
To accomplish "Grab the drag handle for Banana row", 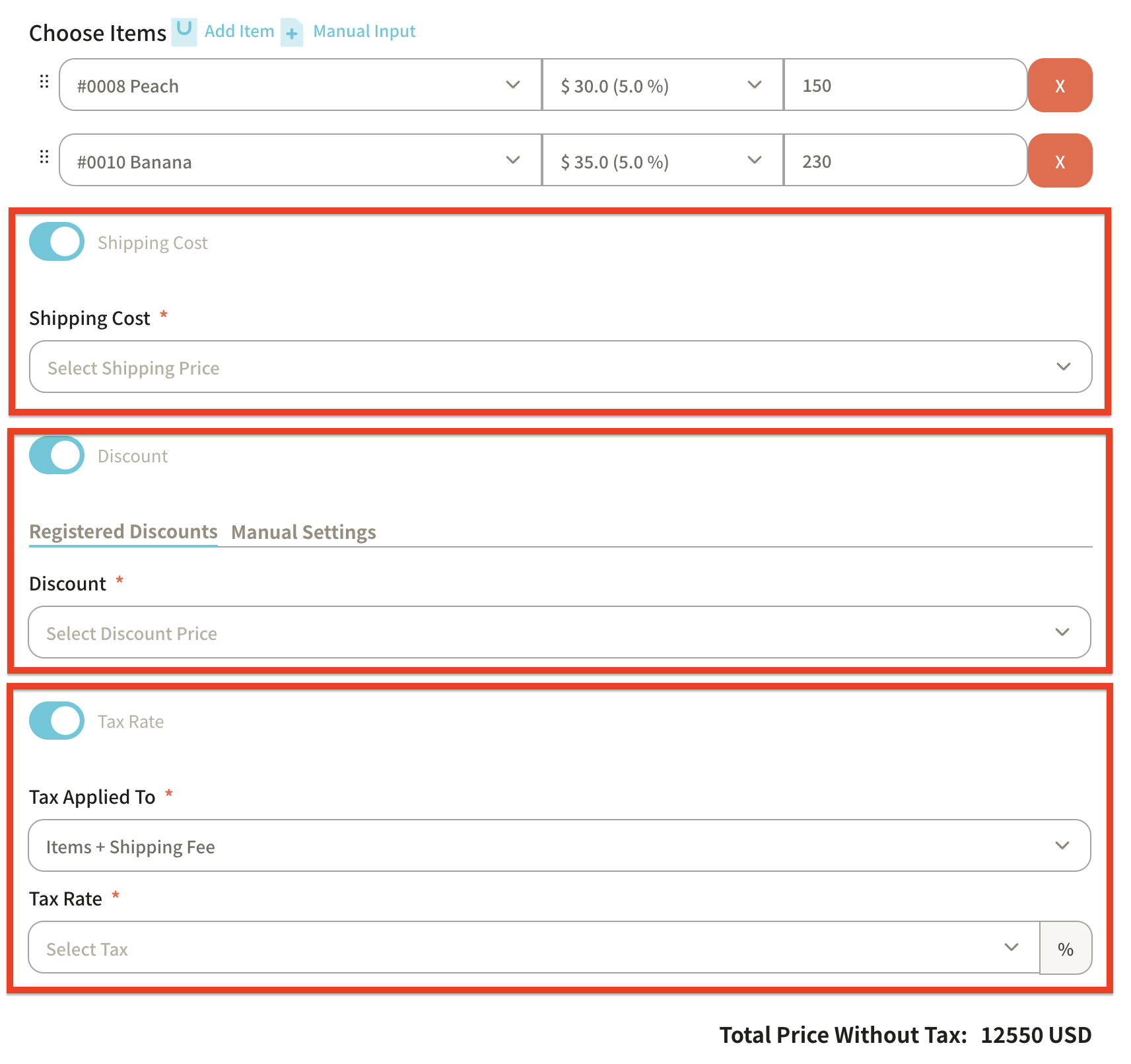I will (x=44, y=157).
